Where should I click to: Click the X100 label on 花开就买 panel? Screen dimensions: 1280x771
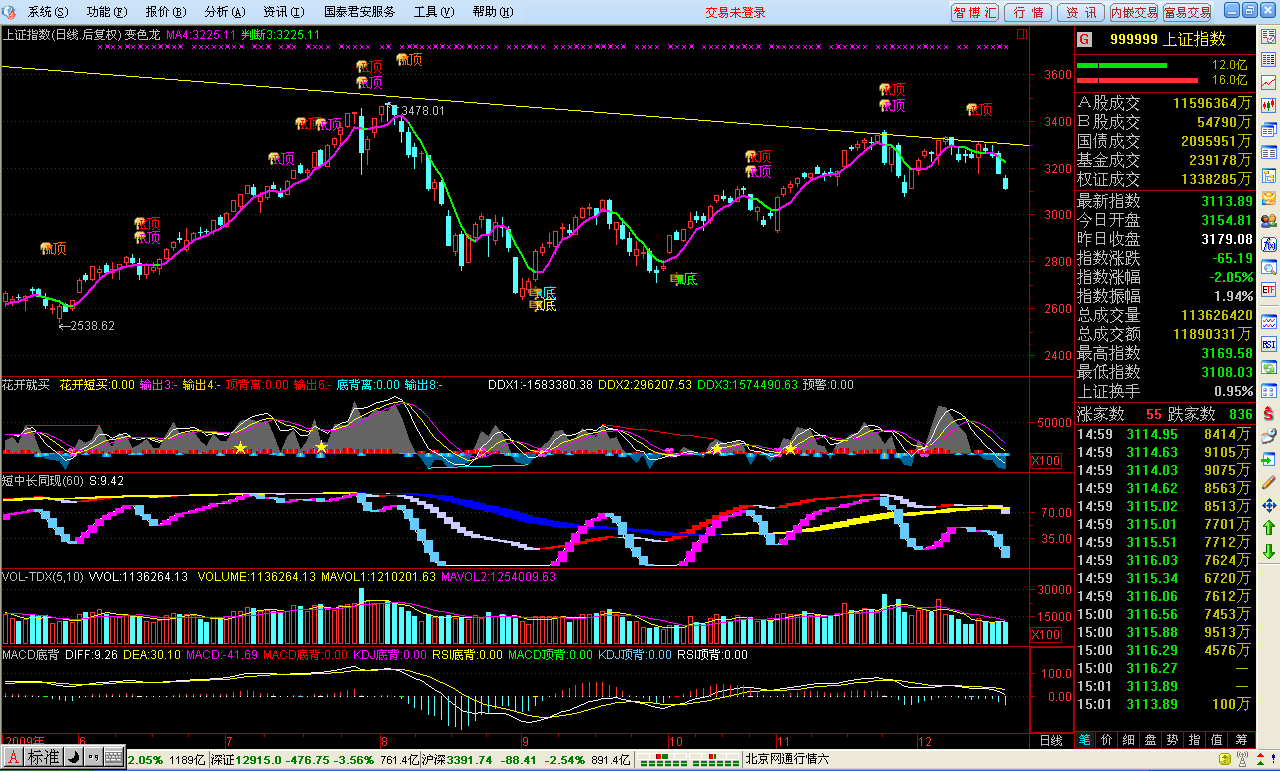(x=1045, y=461)
